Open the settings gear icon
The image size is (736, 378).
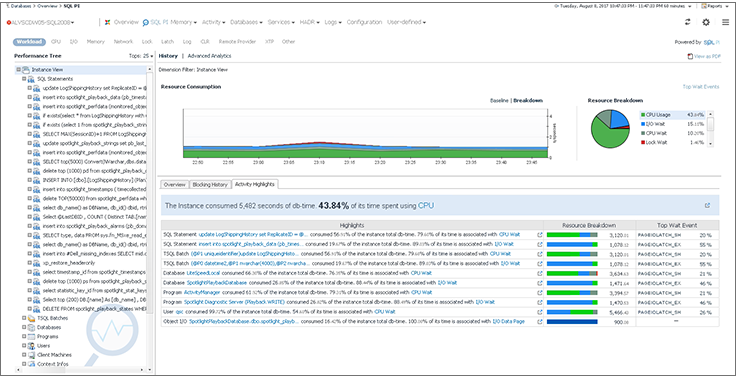706,22
